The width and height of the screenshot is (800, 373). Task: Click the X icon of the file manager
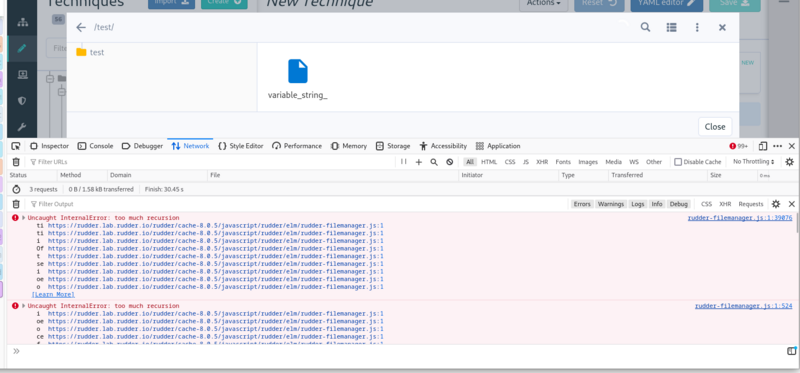(722, 28)
